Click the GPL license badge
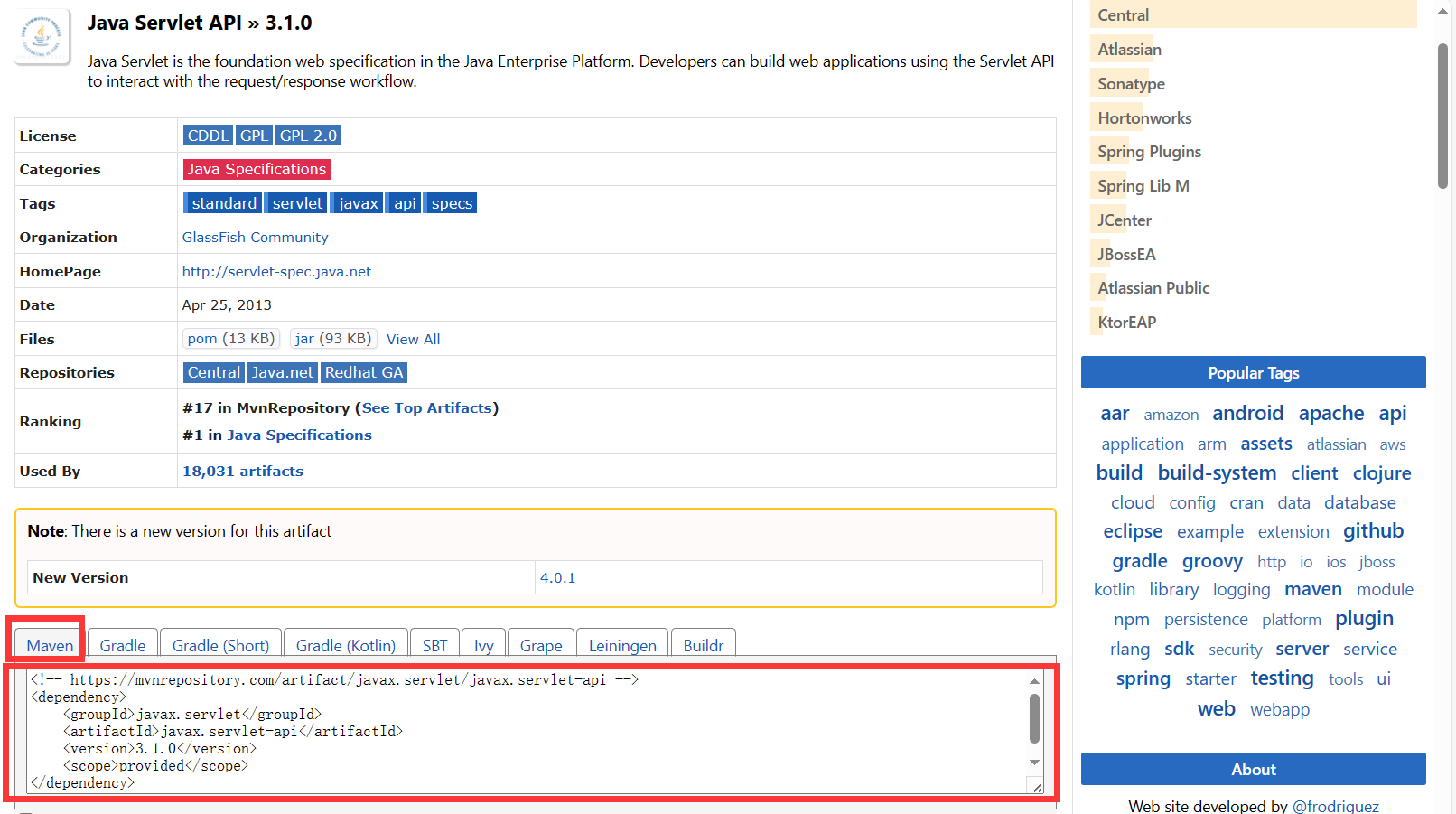 coord(254,136)
